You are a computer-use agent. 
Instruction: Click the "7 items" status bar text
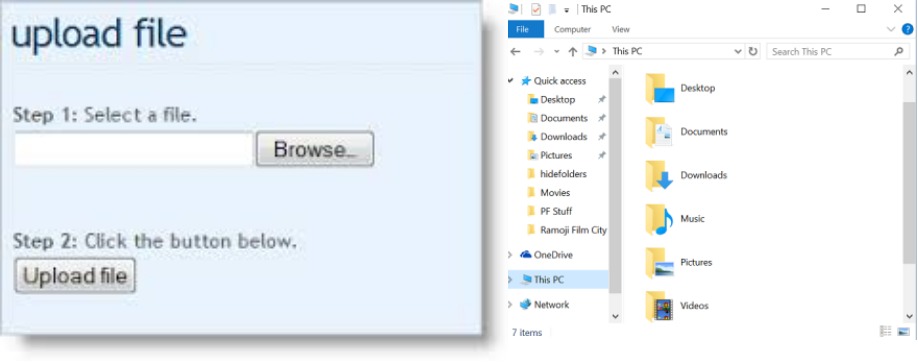(x=527, y=333)
